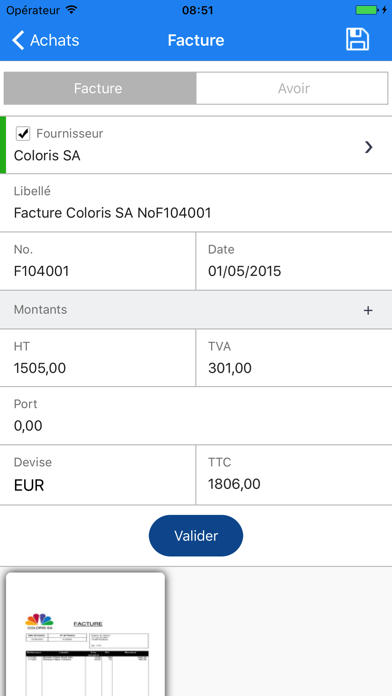Tap the Wi-Fi signal icon
This screenshot has width=392, height=696.
point(71,10)
